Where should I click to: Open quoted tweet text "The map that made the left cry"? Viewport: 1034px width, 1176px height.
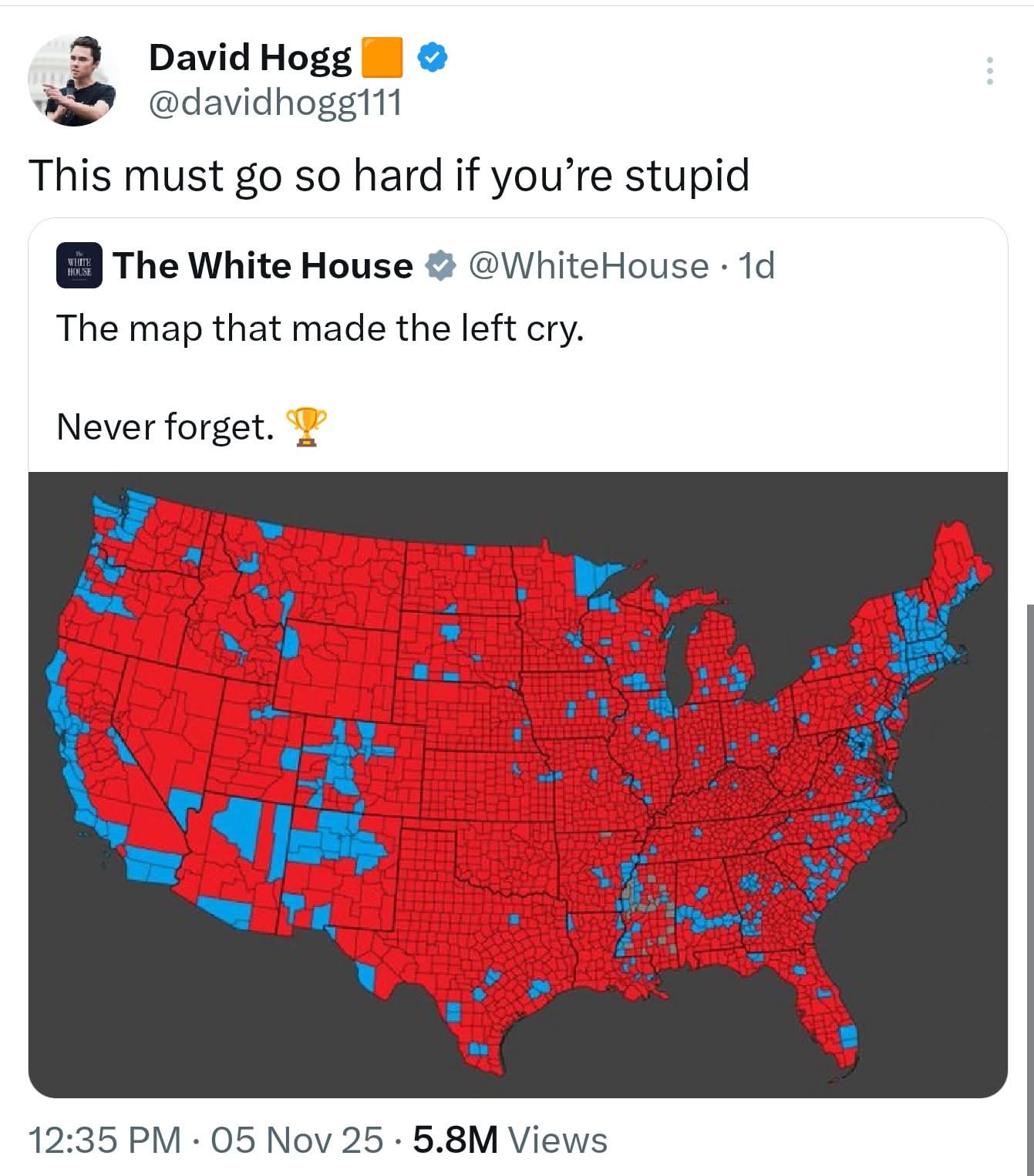click(320, 329)
